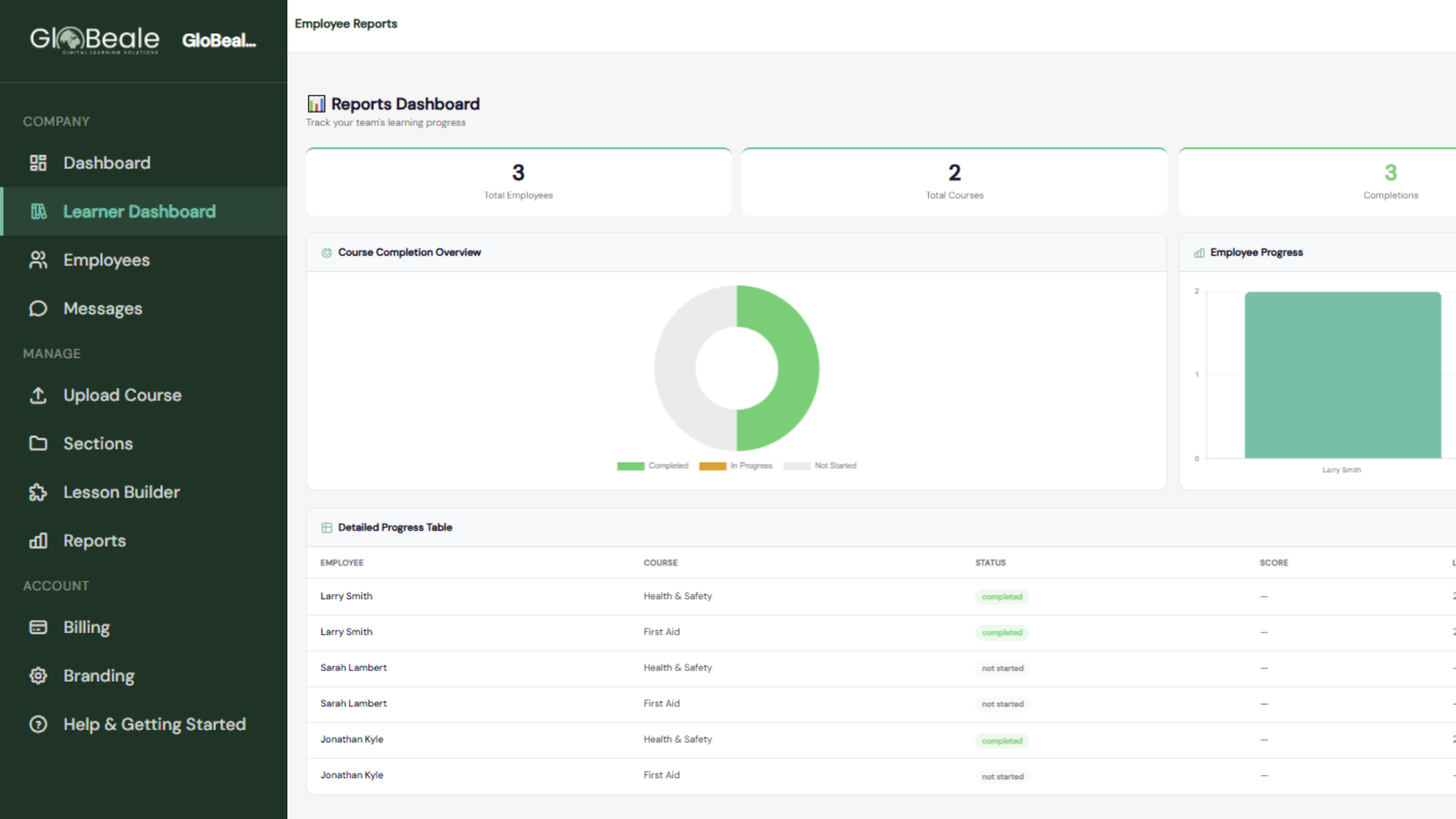Click not started badge for Sarah Lambert First Aid
The image size is (1456, 819).
point(1003,704)
